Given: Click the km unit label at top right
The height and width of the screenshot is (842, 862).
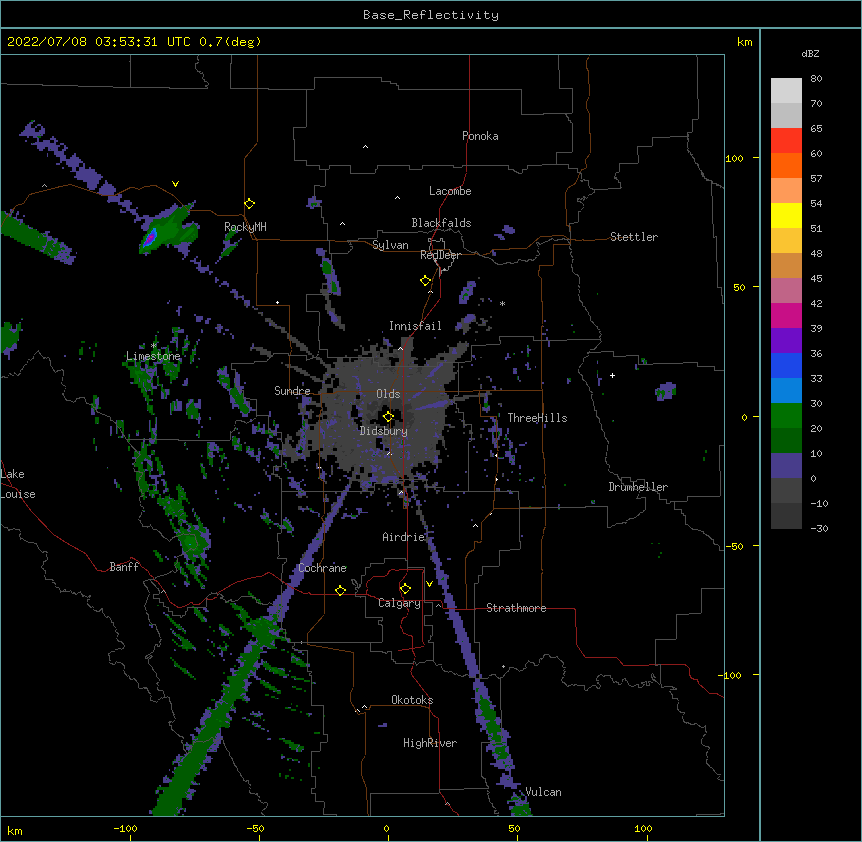Looking at the screenshot, I should [745, 42].
